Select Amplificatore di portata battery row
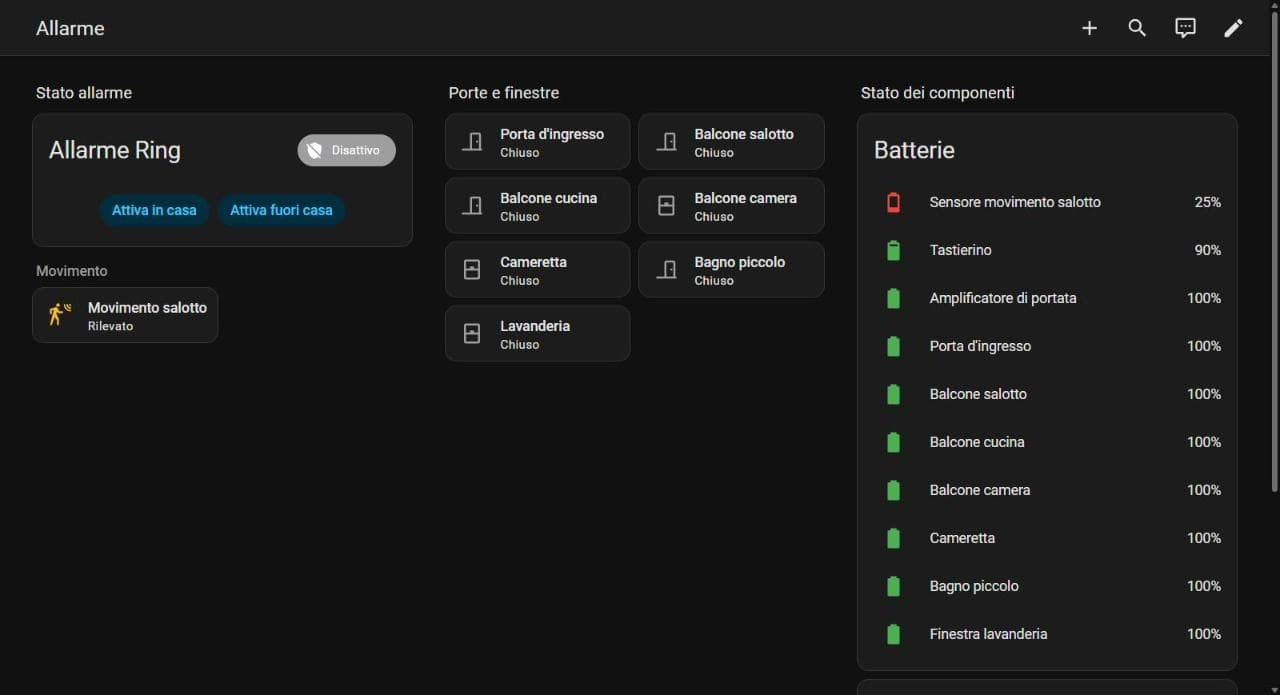Viewport: 1280px width, 695px height. point(1047,298)
